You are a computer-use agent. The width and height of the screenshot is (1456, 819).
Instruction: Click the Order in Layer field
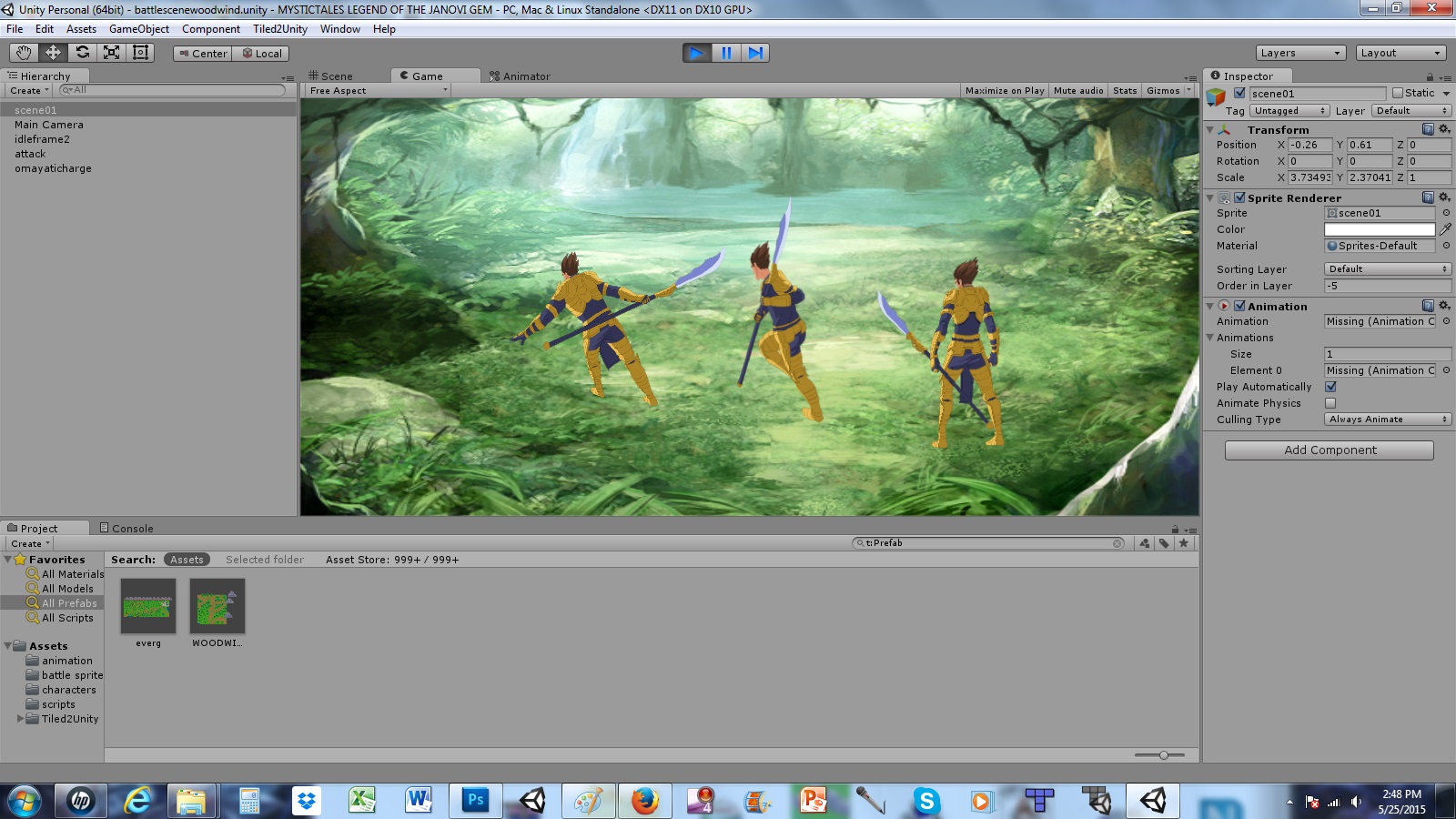(x=1388, y=286)
